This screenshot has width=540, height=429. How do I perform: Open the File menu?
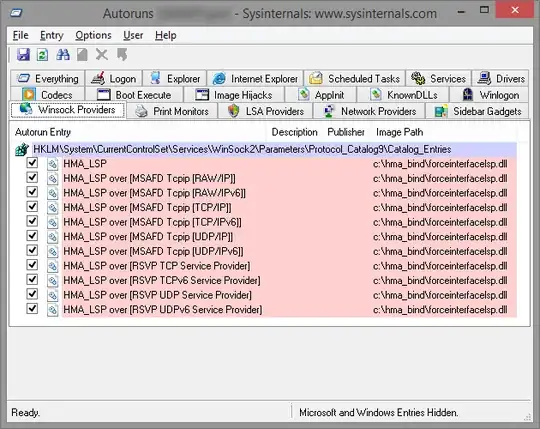pos(20,35)
